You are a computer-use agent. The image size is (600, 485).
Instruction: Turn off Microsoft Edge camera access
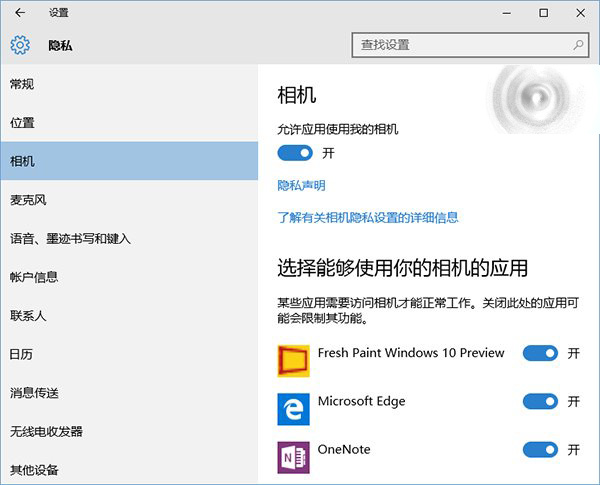click(x=540, y=401)
